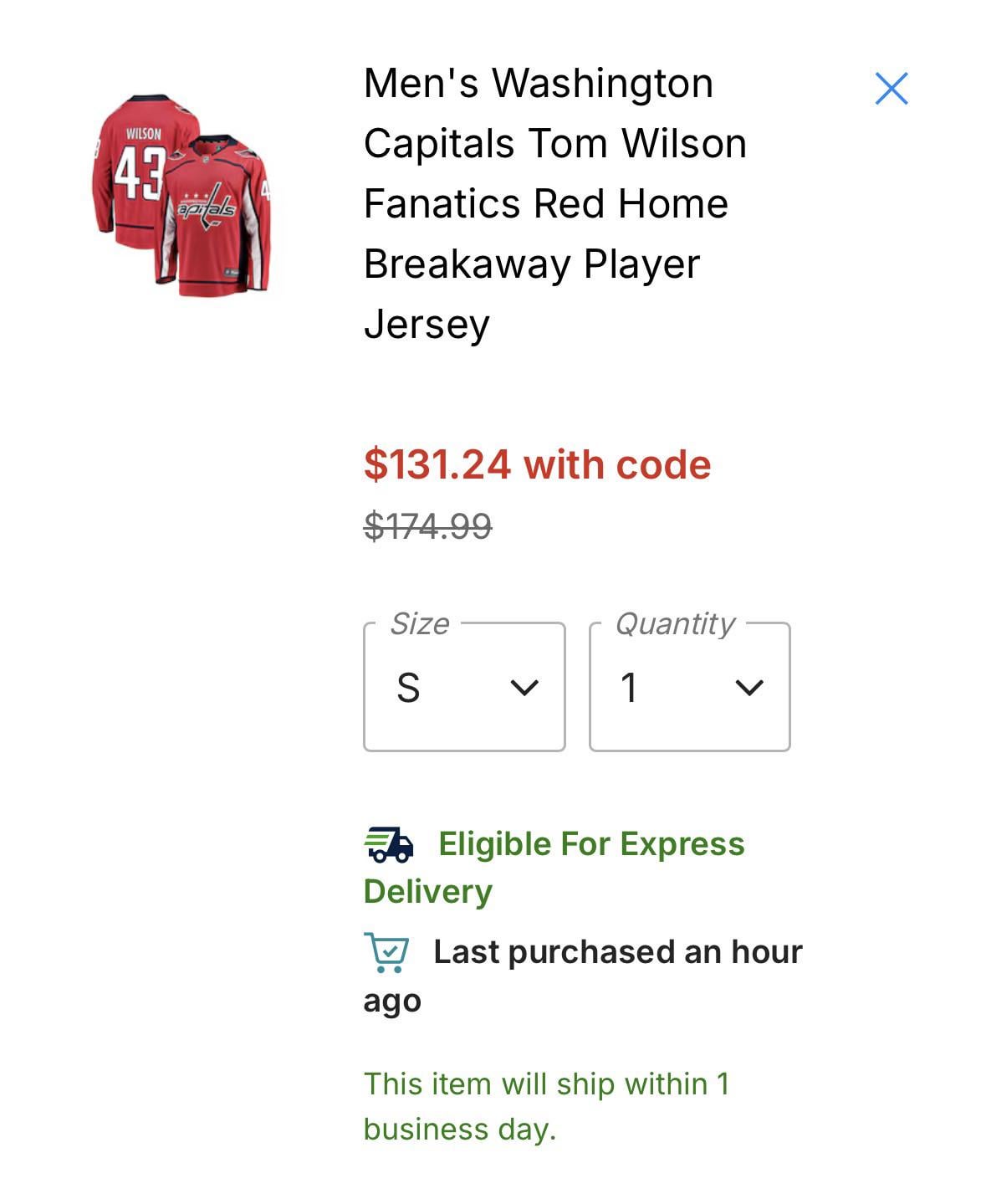
Task: Click the crossed-out $174.99 original price
Action: pos(427,526)
